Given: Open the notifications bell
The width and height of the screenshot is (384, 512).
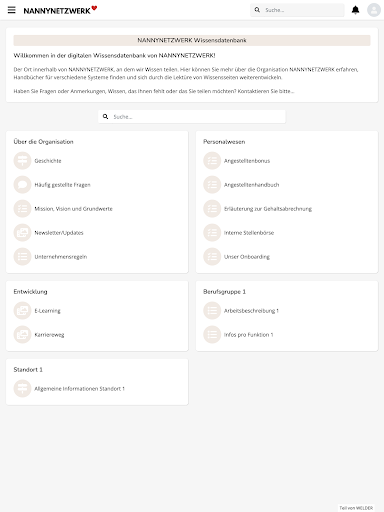Looking at the screenshot, I should (356, 10).
